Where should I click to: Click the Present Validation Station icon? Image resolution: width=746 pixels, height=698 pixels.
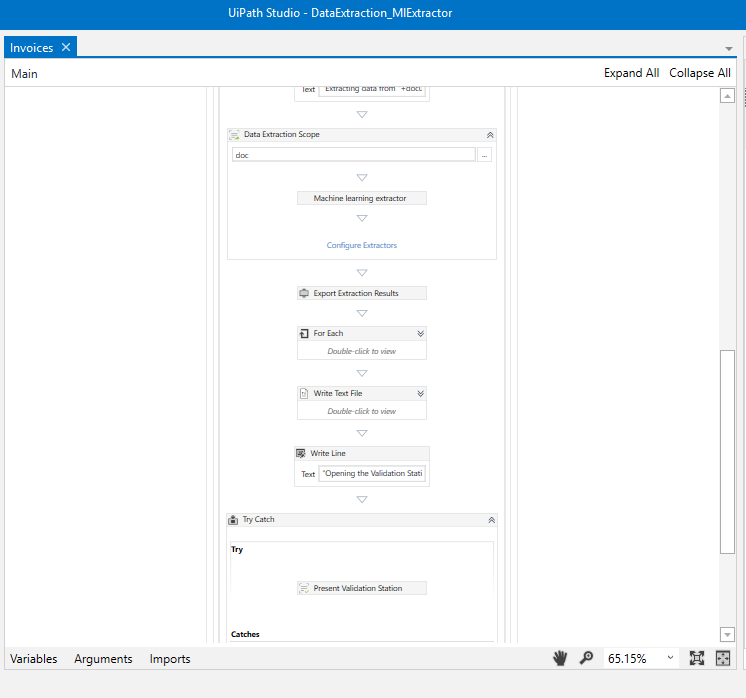point(304,589)
